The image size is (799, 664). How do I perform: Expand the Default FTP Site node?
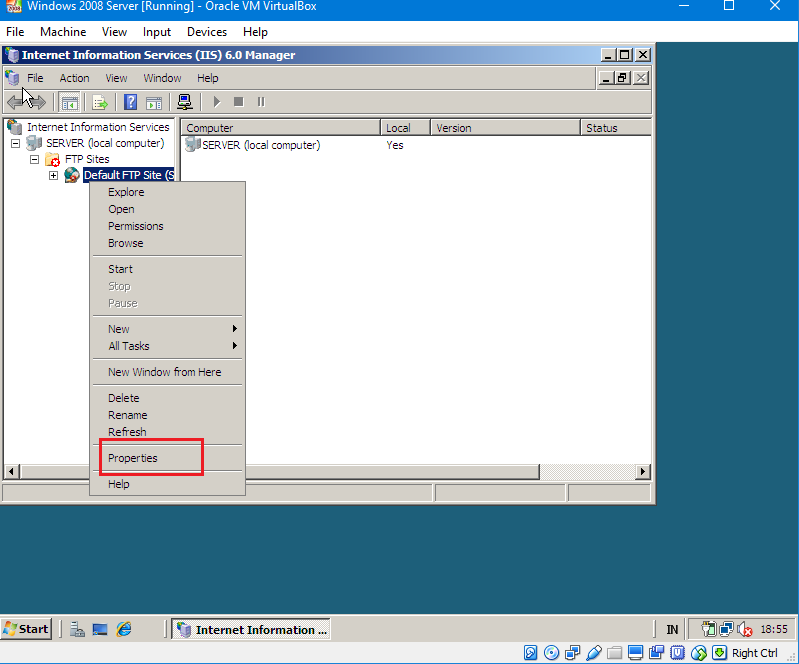click(x=54, y=175)
